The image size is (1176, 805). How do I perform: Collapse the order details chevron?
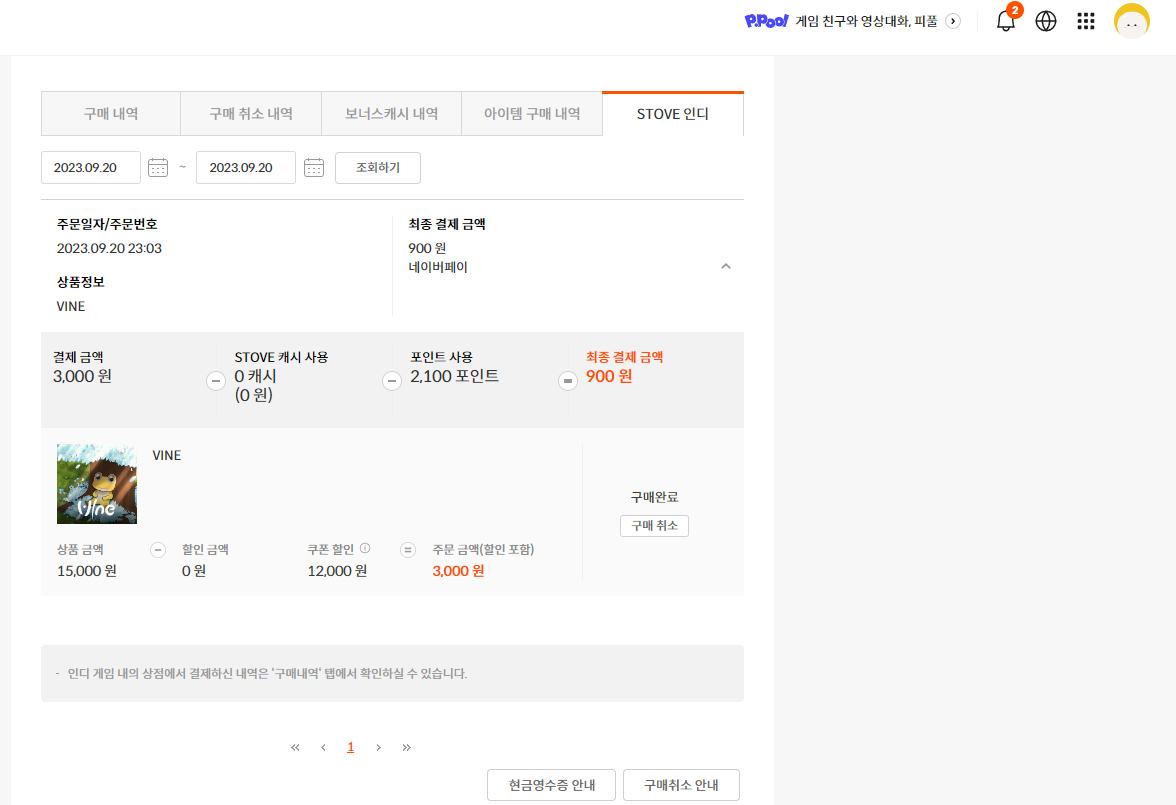tap(726, 266)
